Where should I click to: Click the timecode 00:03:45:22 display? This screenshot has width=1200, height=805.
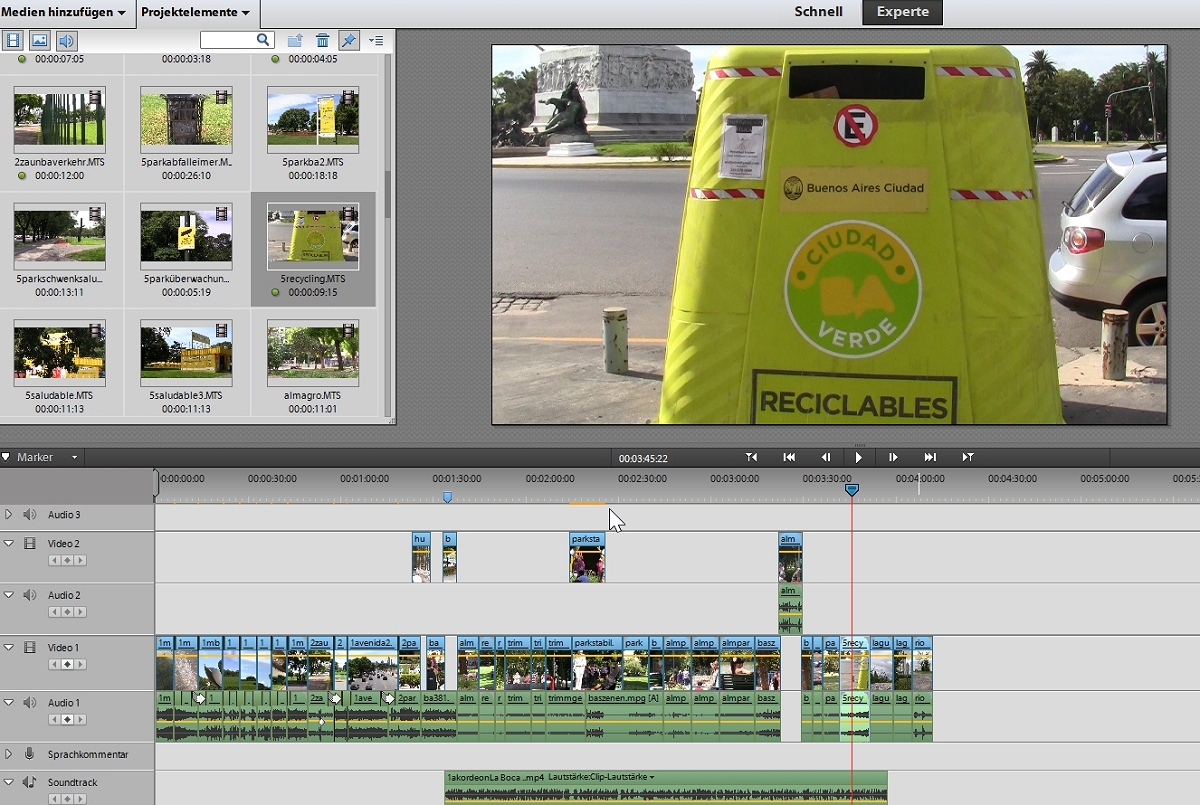[643, 458]
